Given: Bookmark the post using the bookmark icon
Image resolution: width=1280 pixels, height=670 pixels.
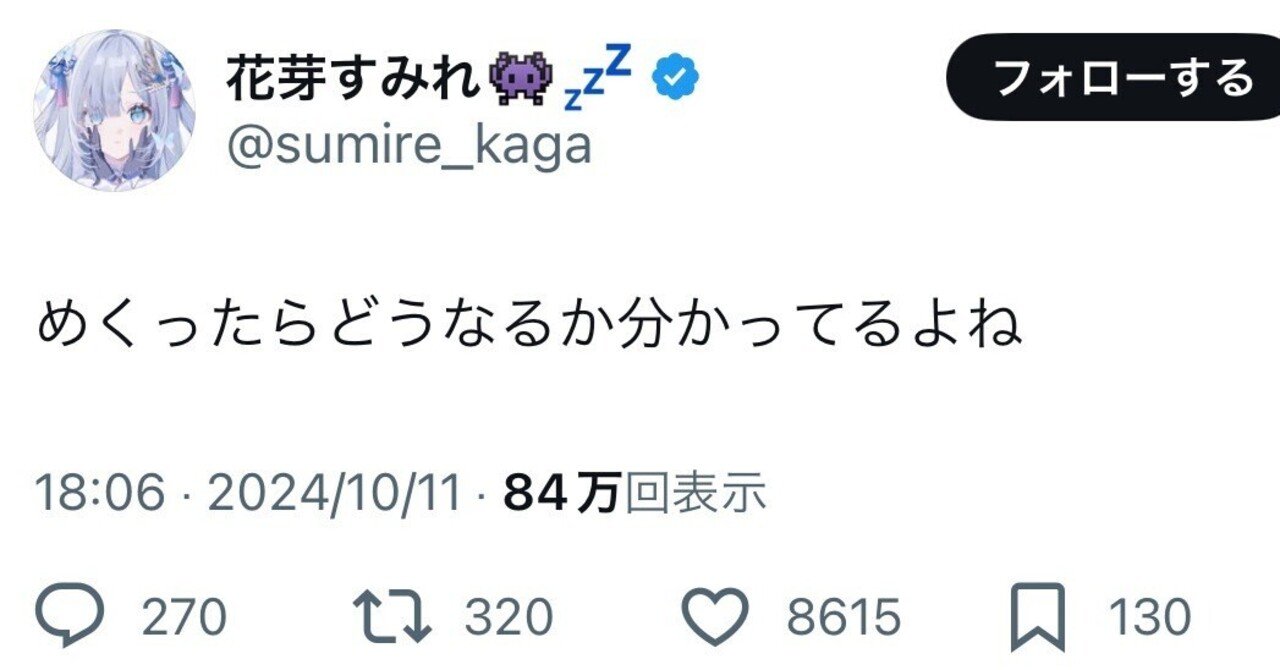Looking at the screenshot, I should (x=1040, y=608).
